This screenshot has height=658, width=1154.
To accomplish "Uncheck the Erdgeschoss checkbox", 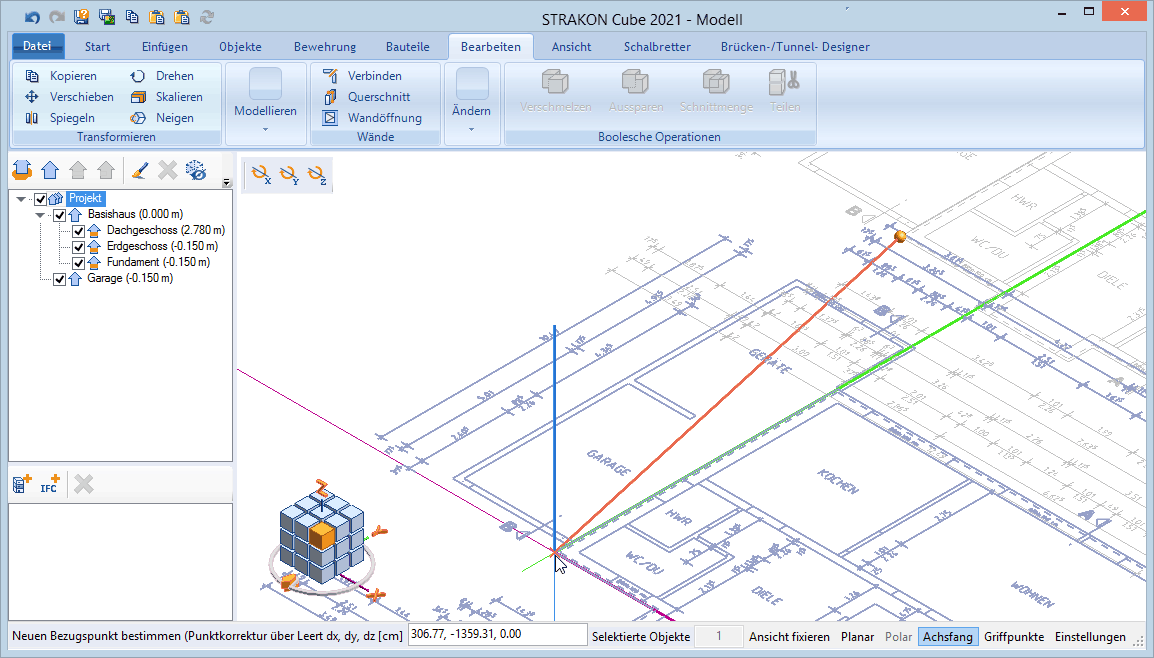I will click(78, 247).
